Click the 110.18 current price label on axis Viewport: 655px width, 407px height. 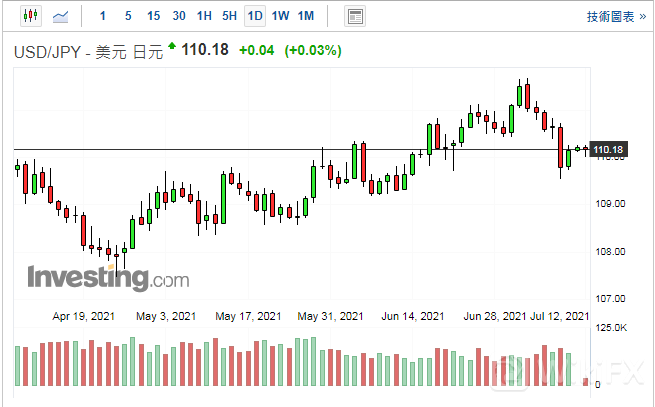pyautogui.click(x=608, y=150)
